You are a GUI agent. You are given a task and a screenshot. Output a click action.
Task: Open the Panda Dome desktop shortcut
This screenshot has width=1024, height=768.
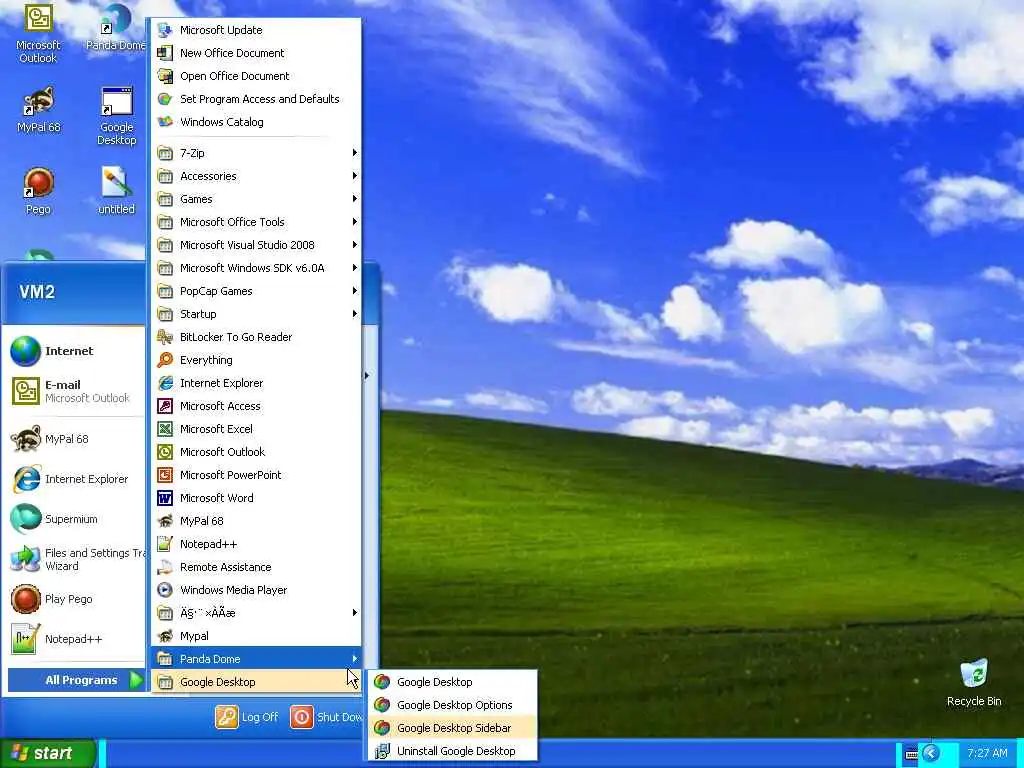(116, 27)
